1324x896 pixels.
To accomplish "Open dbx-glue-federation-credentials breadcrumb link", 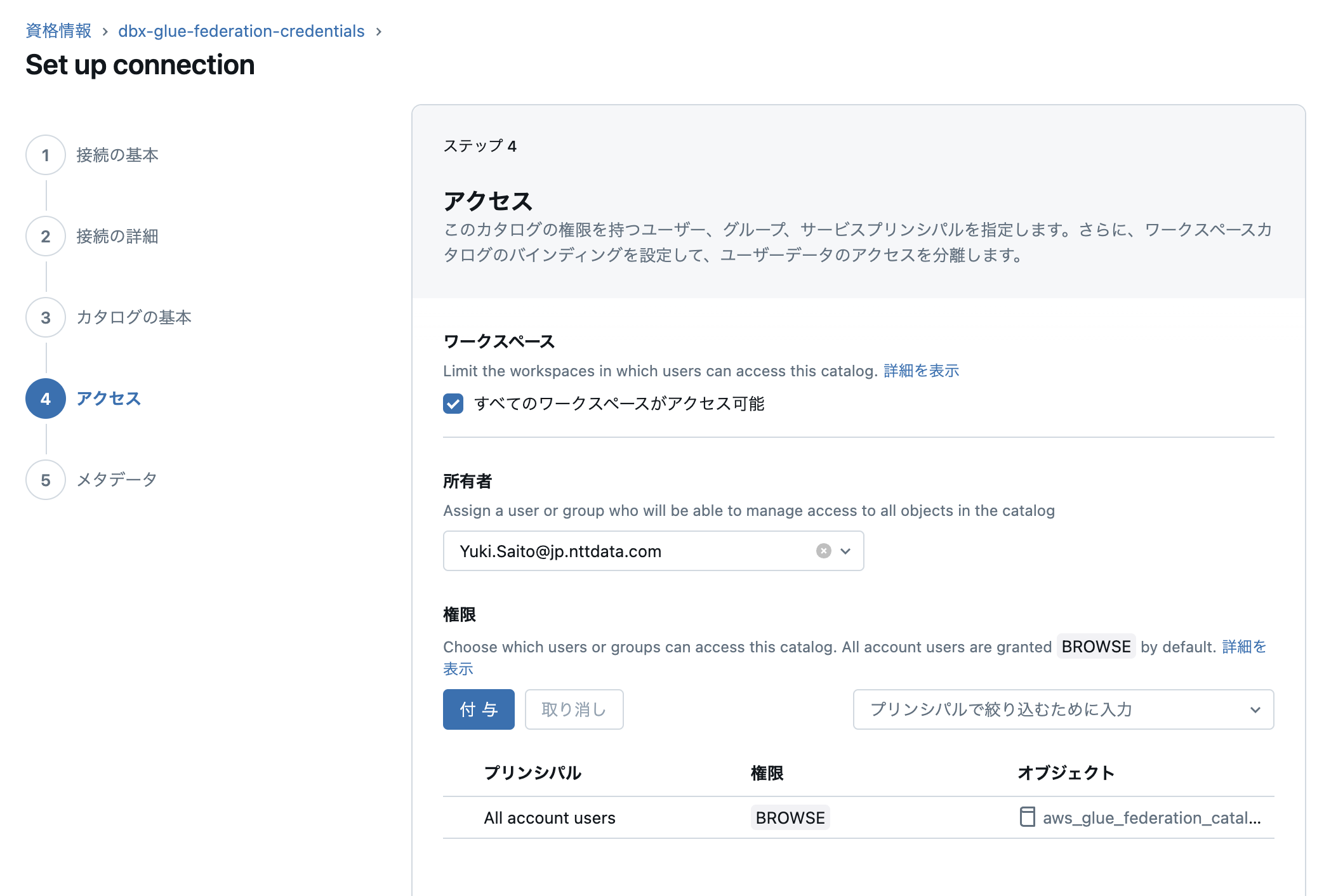I will pyautogui.click(x=241, y=31).
